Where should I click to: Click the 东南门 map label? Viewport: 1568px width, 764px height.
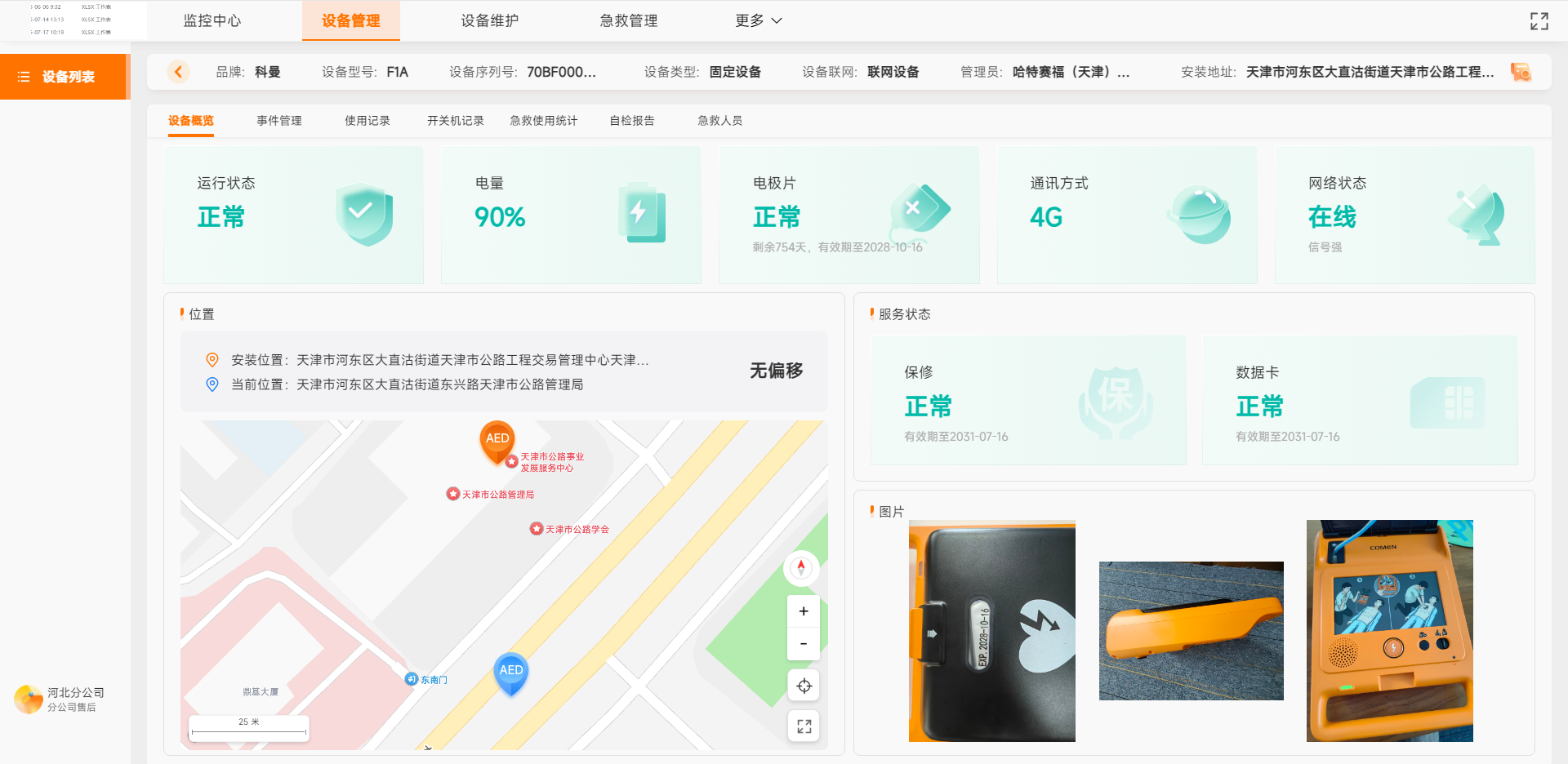pos(434,680)
